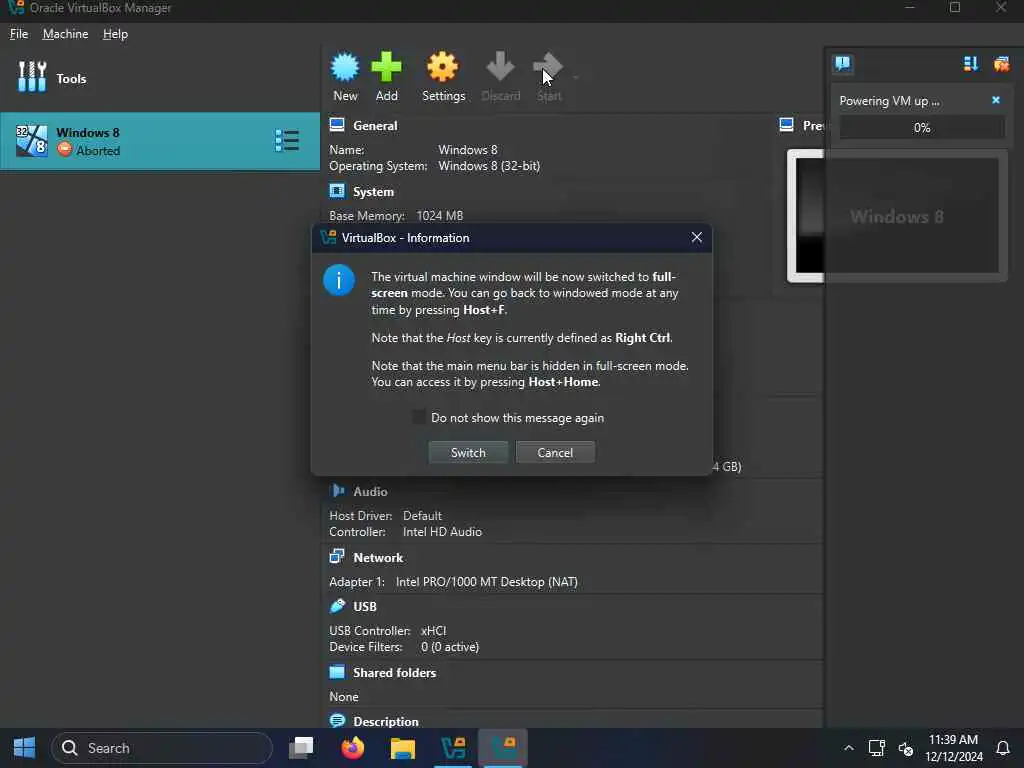Image resolution: width=1024 pixels, height=768 pixels.
Task: Click the Base Memory 1024 MB value
Action: click(x=440, y=216)
